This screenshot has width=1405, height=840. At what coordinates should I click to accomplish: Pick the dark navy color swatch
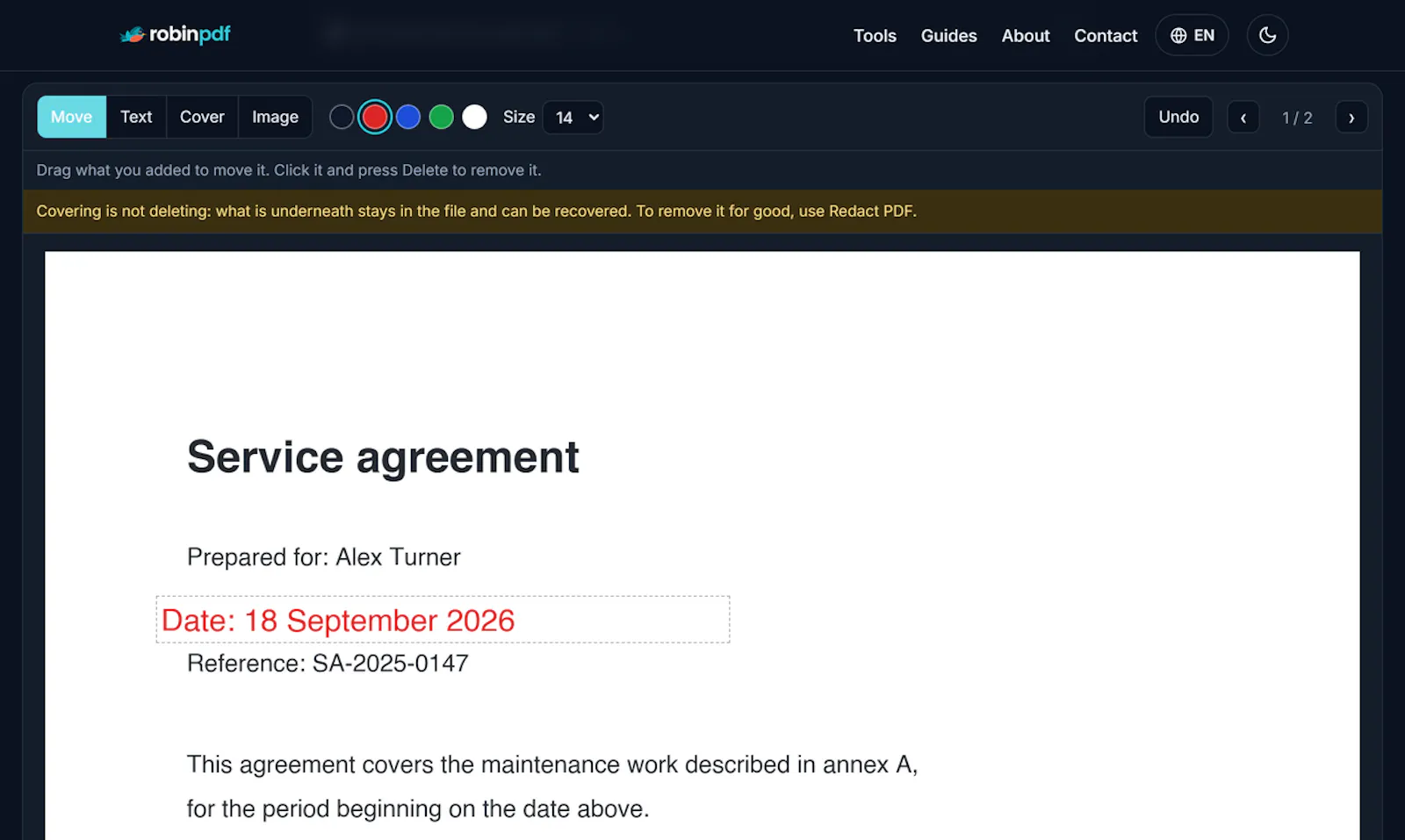click(x=342, y=117)
